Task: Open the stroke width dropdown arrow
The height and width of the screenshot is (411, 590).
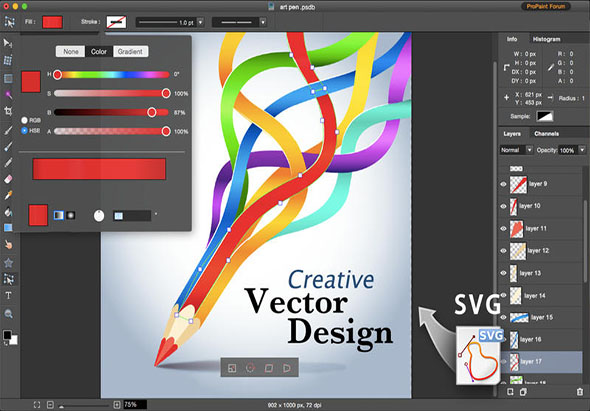Action: coord(201,22)
